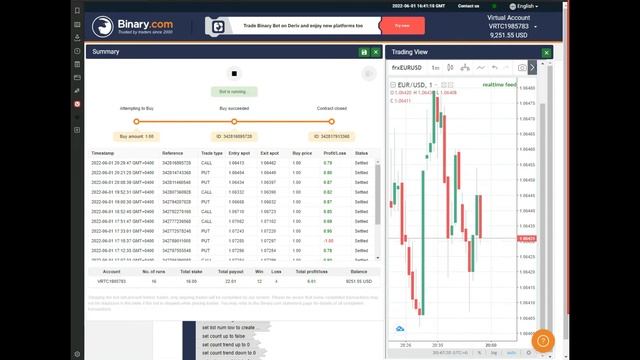The image size is (640, 360).
Task: Close the Summary panel
Action: click(376, 52)
